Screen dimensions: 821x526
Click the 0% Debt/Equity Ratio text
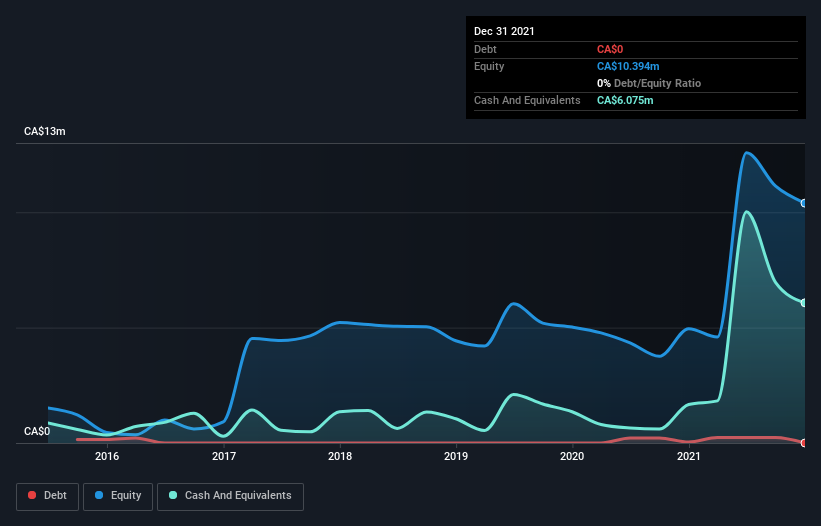pos(649,83)
